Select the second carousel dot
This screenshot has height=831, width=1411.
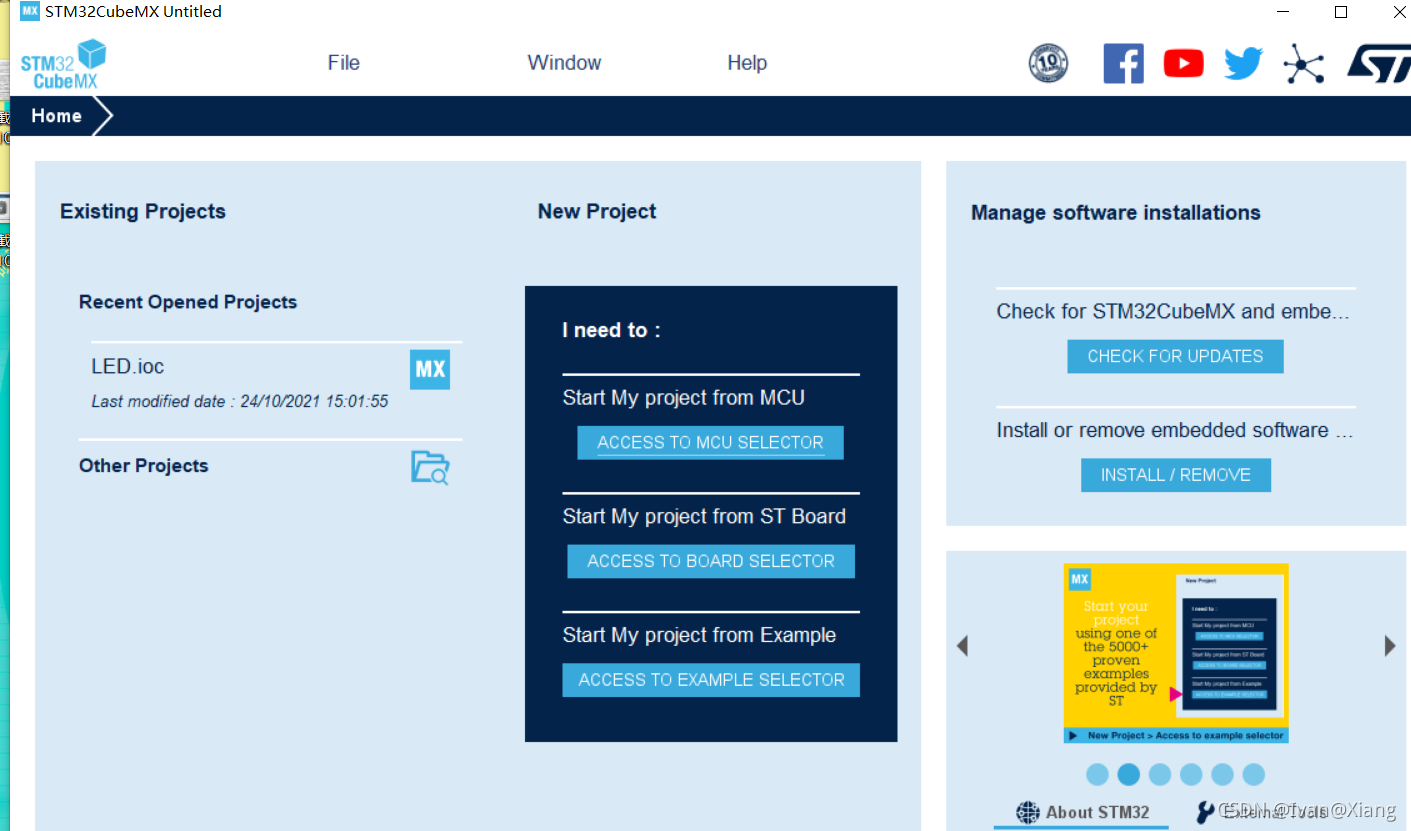(x=1128, y=774)
